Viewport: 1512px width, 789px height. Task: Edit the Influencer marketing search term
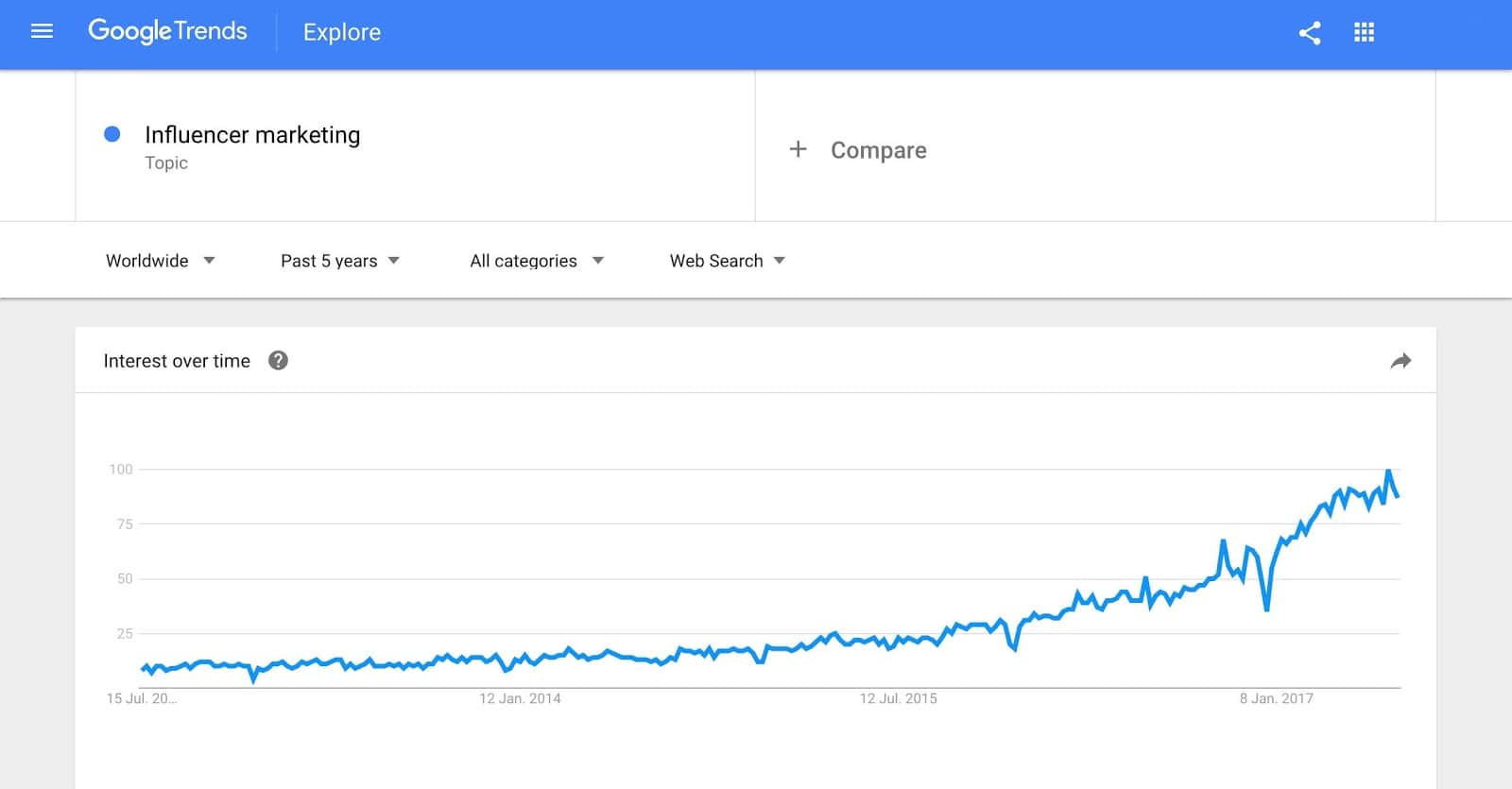point(252,135)
